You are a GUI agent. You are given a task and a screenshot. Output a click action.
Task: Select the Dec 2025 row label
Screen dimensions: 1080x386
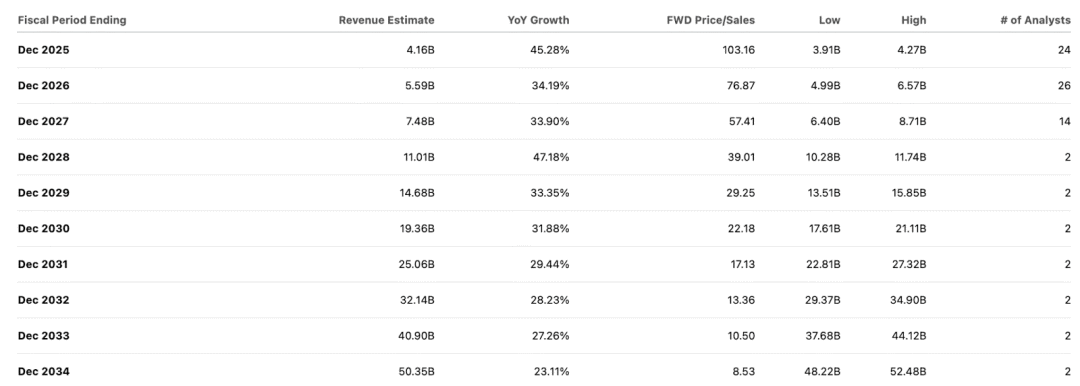[43, 50]
